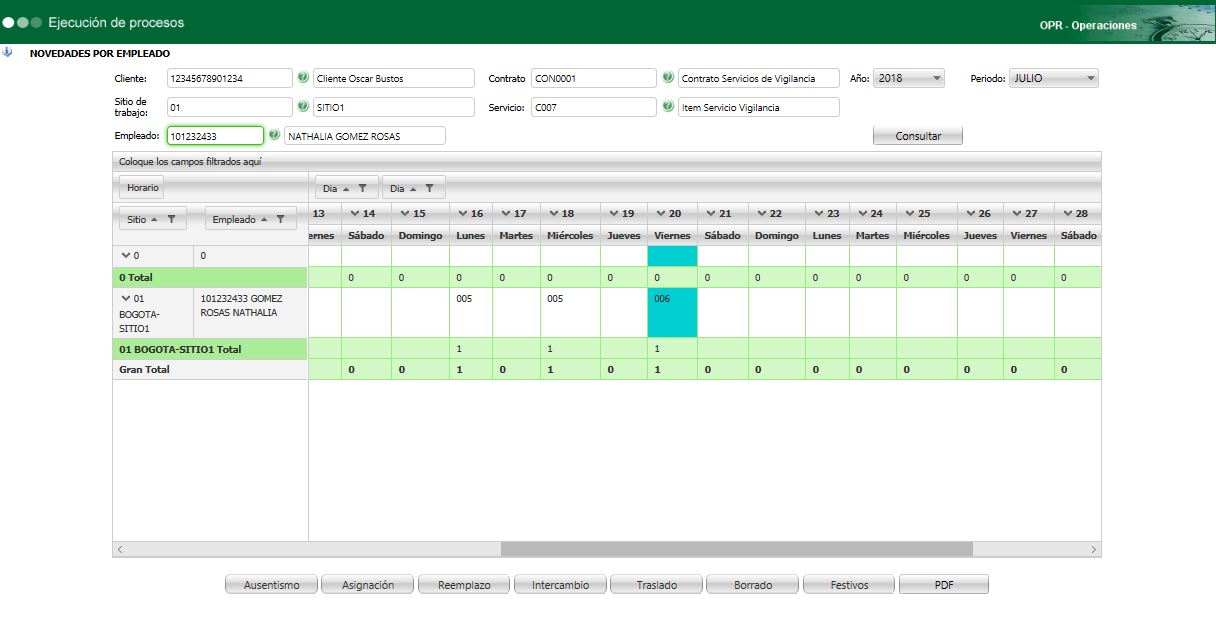Click the Cliente Oscar Bustos name field
The width and height of the screenshot is (1216, 624).
(394, 78)
